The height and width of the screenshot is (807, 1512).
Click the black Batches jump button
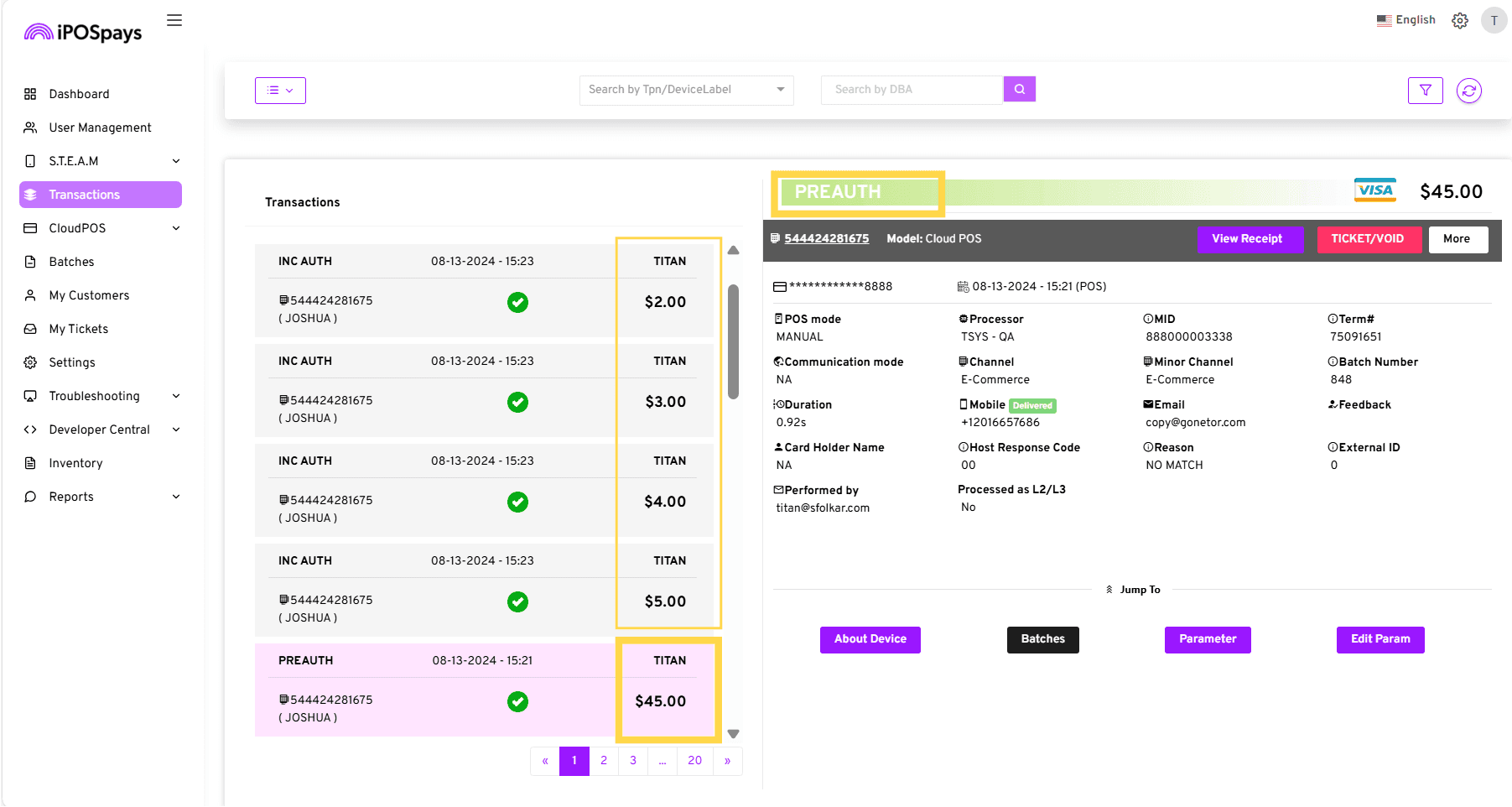(x=1043, y=639)
